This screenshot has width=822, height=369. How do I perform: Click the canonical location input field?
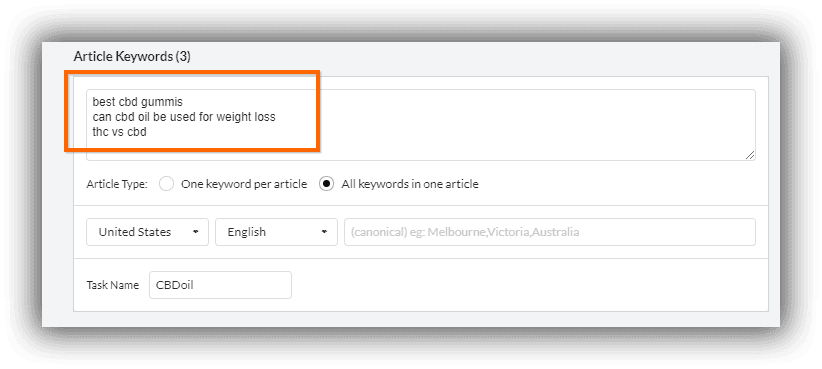pyautogui.click(x=550, y=232)
